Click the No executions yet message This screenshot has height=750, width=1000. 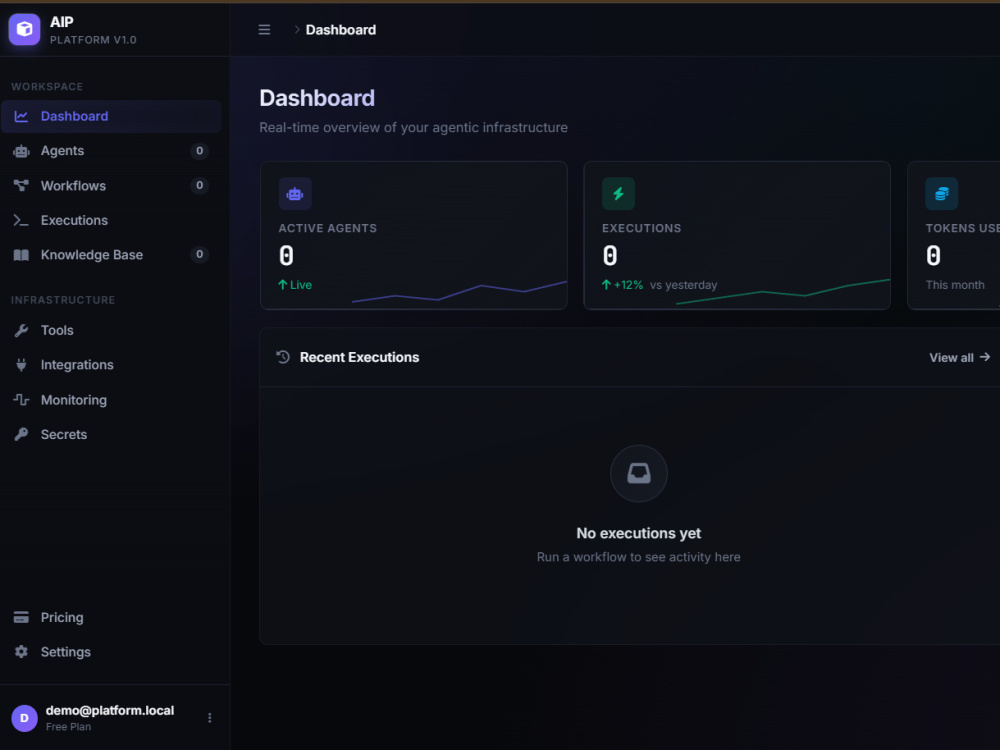point(638,533)
